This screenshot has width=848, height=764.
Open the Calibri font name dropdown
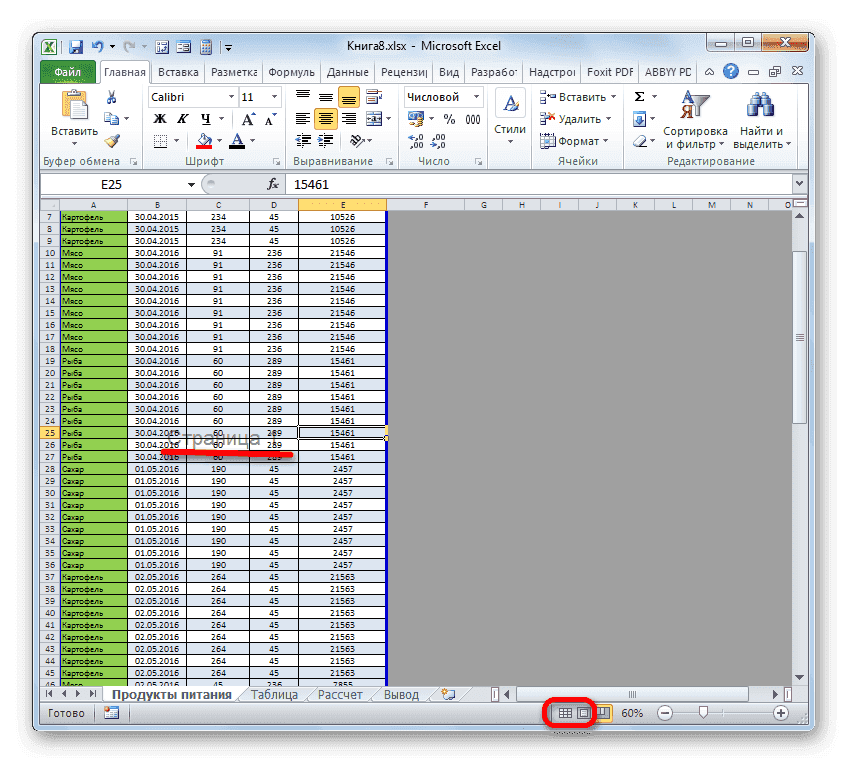pyautogui.click(x=230, y=97)
